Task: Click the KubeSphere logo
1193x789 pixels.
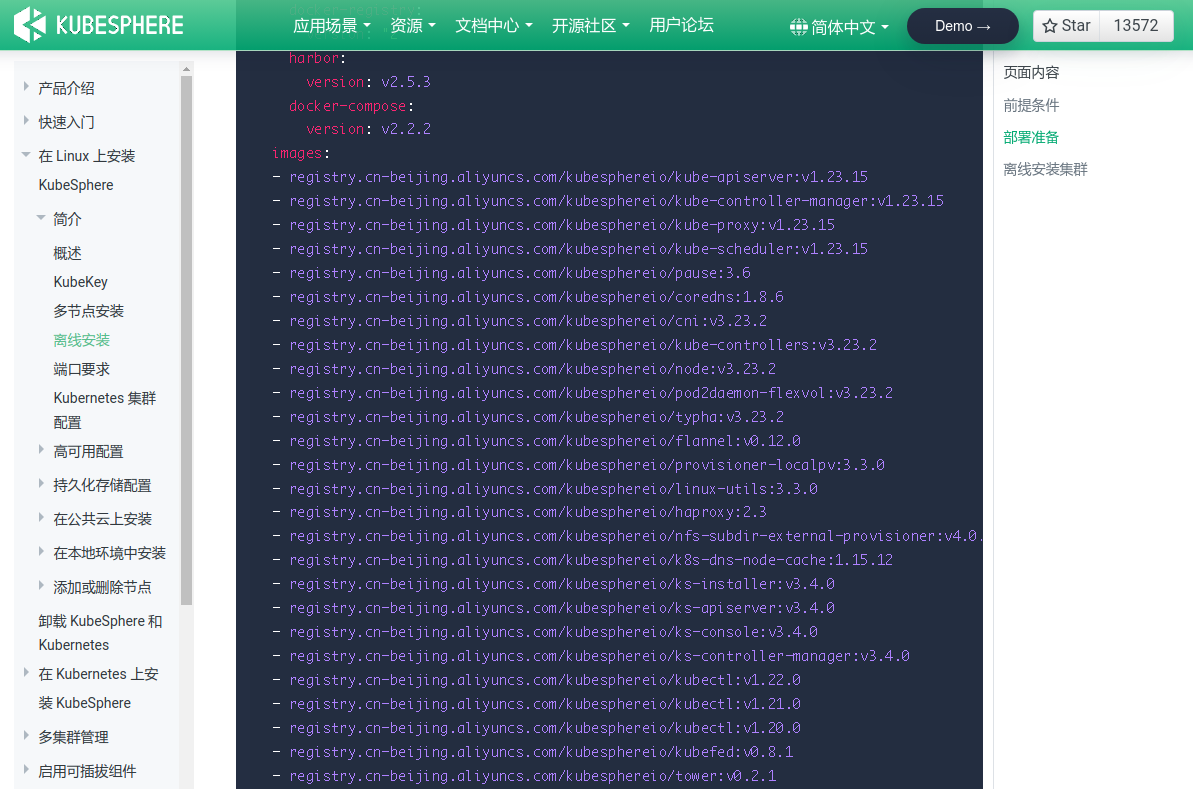Action: coord(99,25)
